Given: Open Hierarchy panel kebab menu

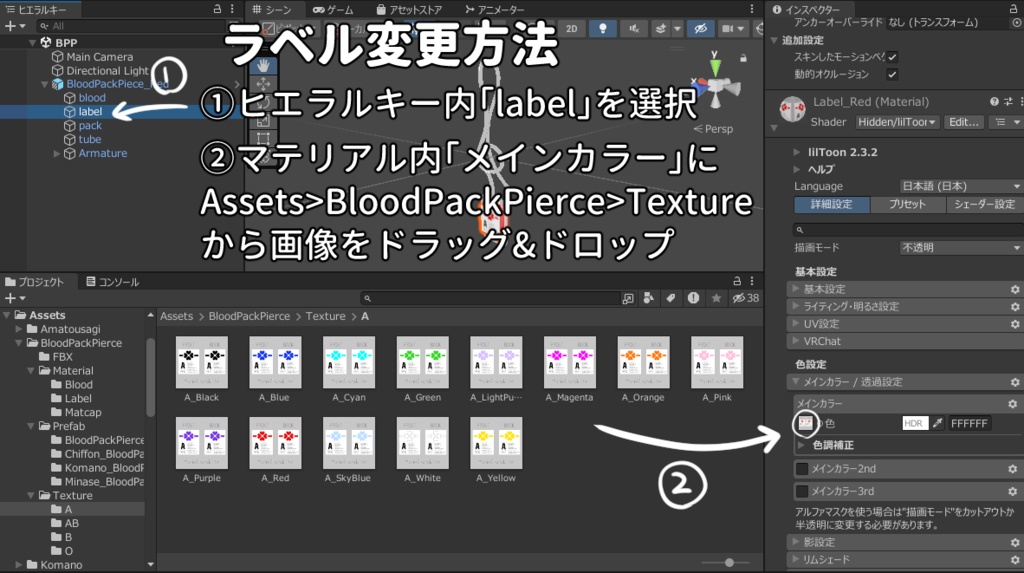Looking at the screenshot, I should (x=232, y=9).
